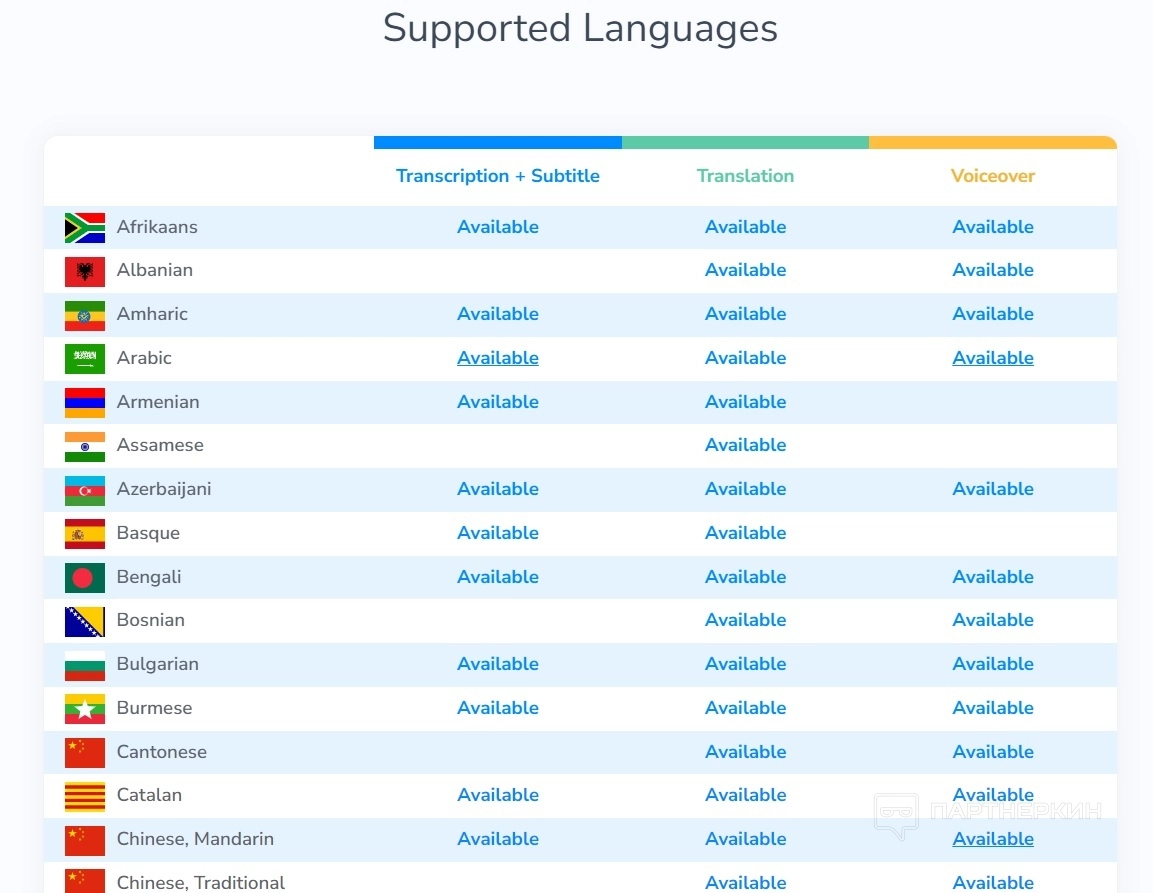Click the Supported Languages heading
This screenshot has height=893, width=1153.
pos(580,28)
